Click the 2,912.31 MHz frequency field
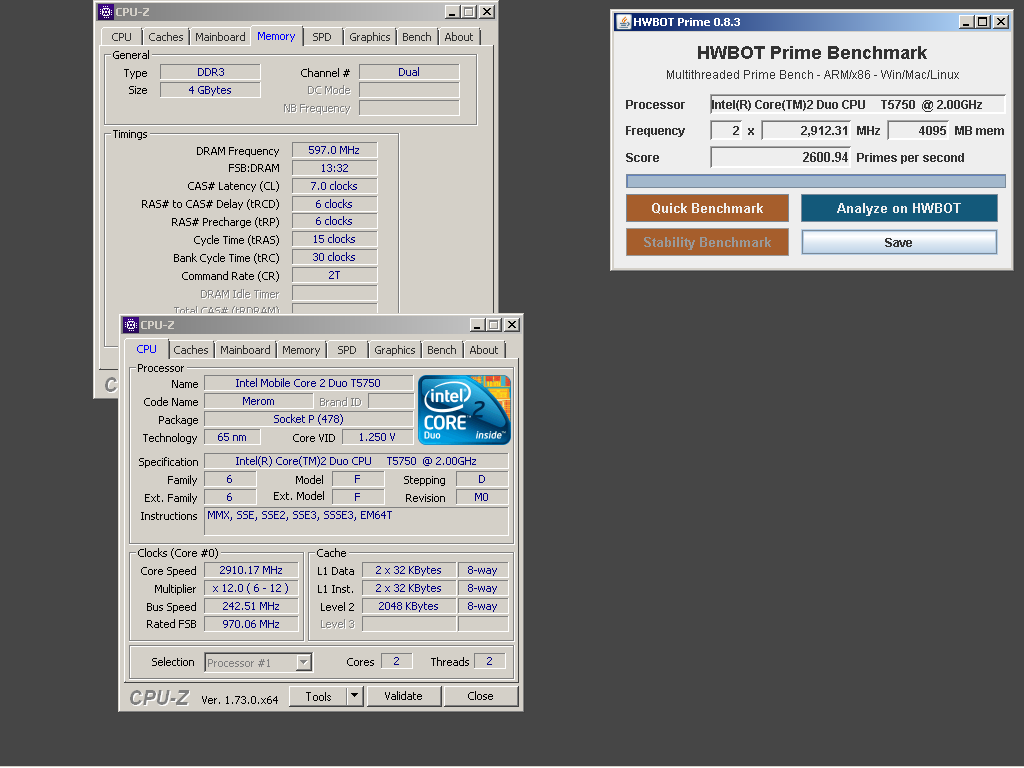1024x768 pixels. click(x=807, y=131)
